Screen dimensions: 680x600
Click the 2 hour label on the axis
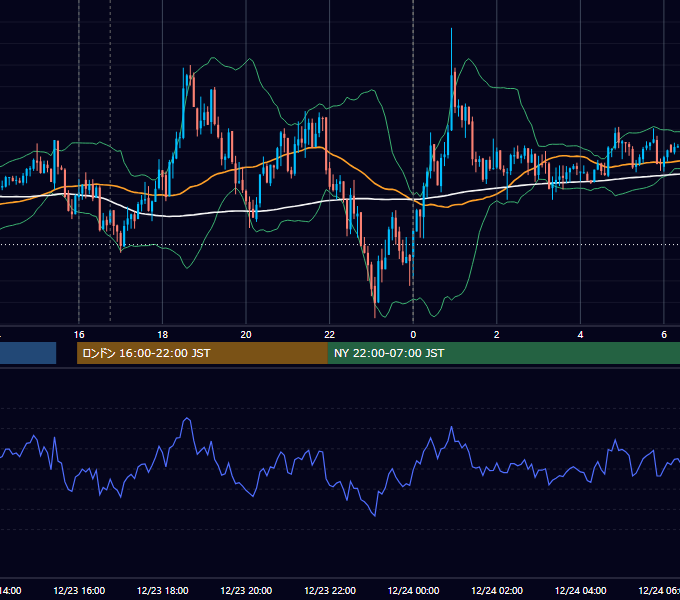(x=497, y=334)
